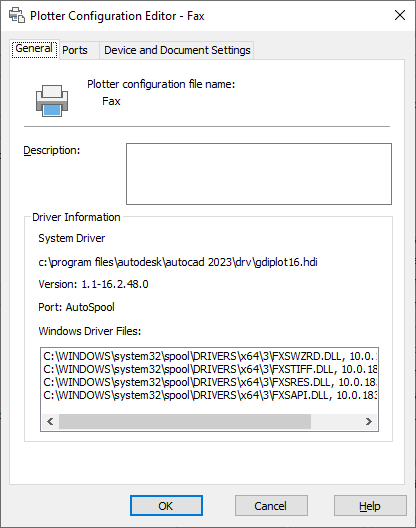The width and height of the screenshot is (416, 528).
Task: Click the empty scrollbar track right of the thumb
Action: coord(335,421)
